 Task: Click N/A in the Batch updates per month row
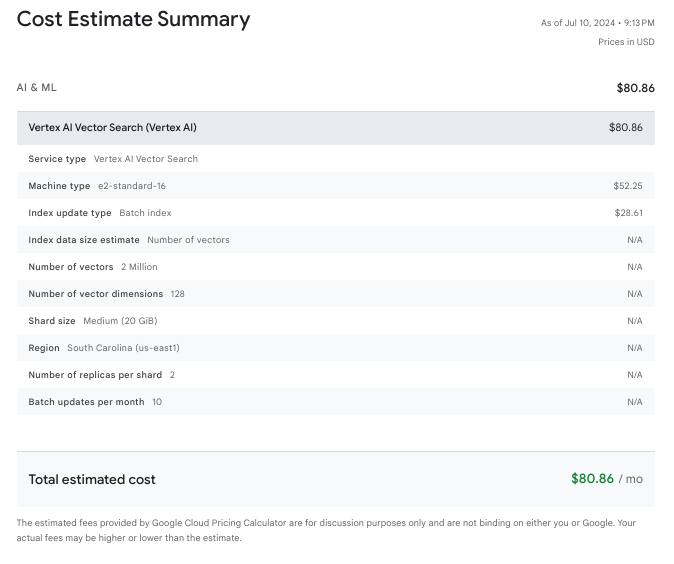tap(634, 402)
